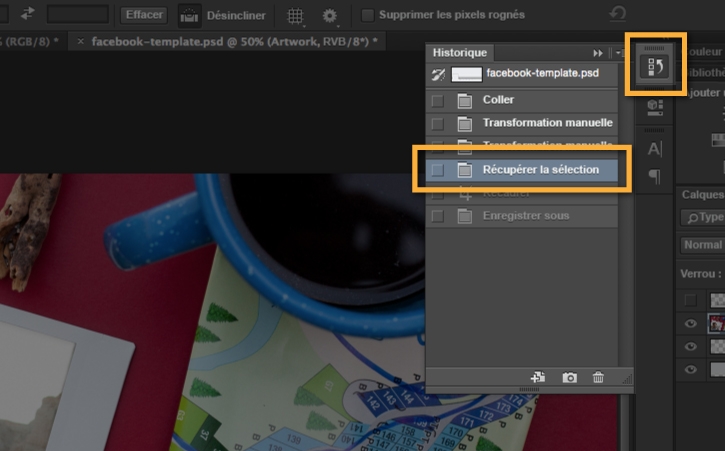The image size is (725, 451).
Task: Create new document from current state
Action: coord(538,377)
